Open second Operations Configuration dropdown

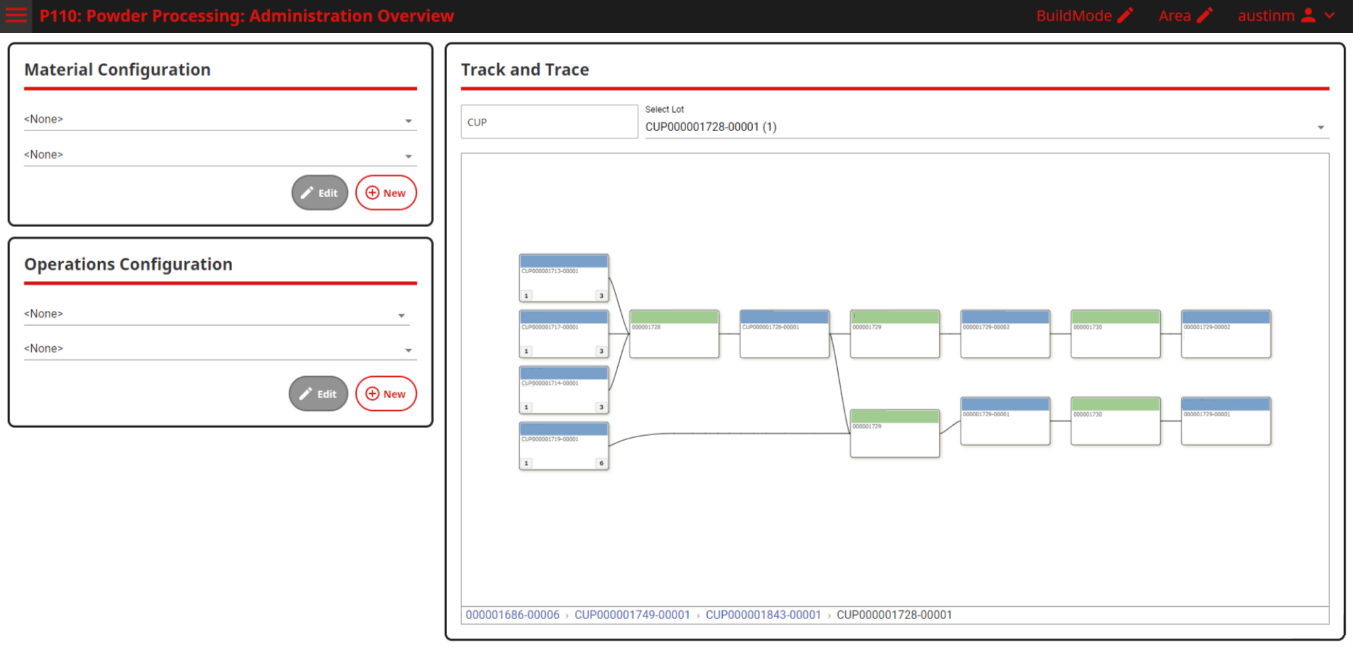tap(219, 349)
